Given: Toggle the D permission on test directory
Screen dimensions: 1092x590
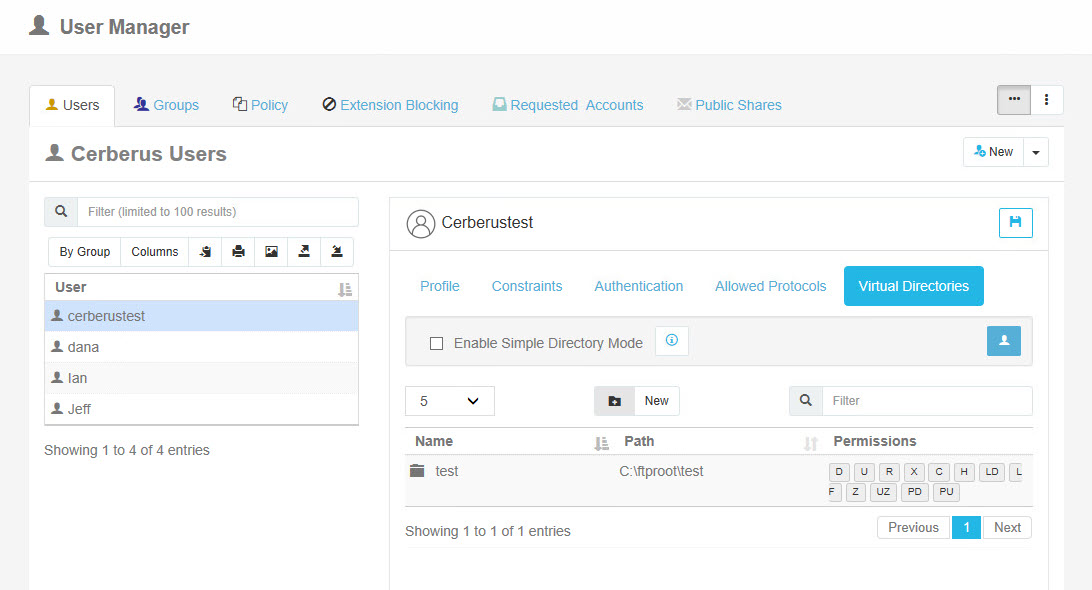Looking at the screenshot, I should [x=839, y=472].
